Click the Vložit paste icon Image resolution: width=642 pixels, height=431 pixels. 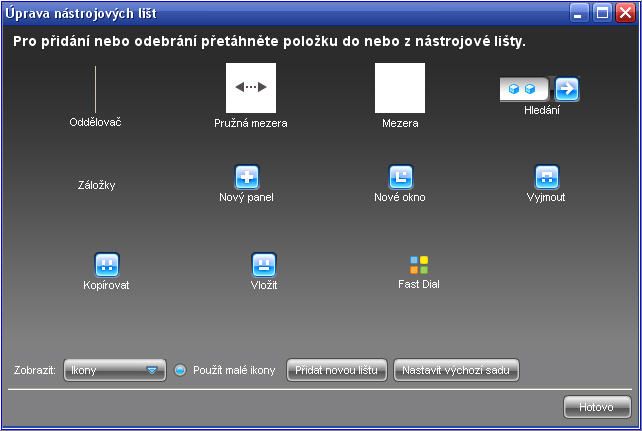264,265
